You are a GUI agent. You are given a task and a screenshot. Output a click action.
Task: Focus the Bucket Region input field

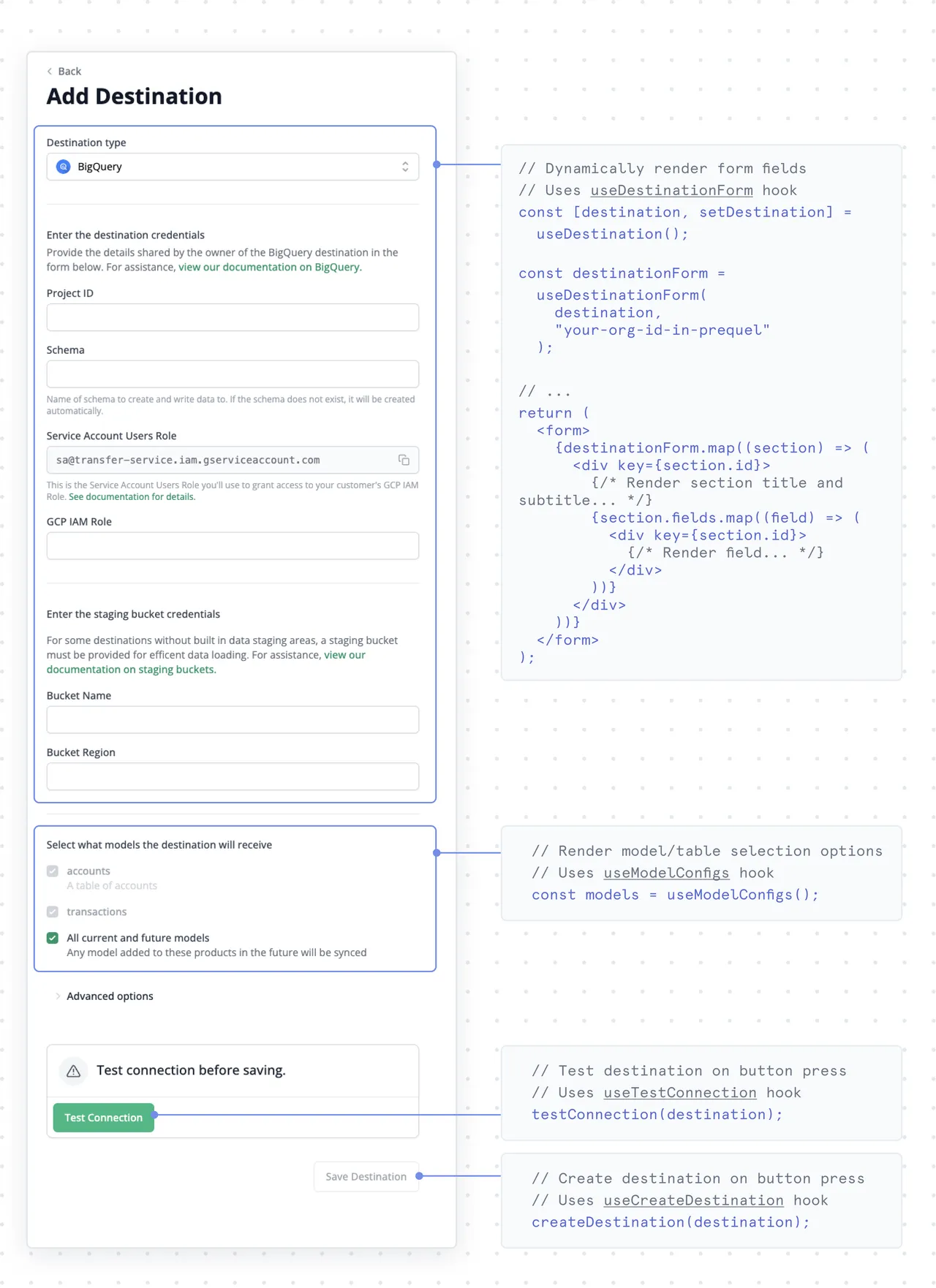pos(233,777)
